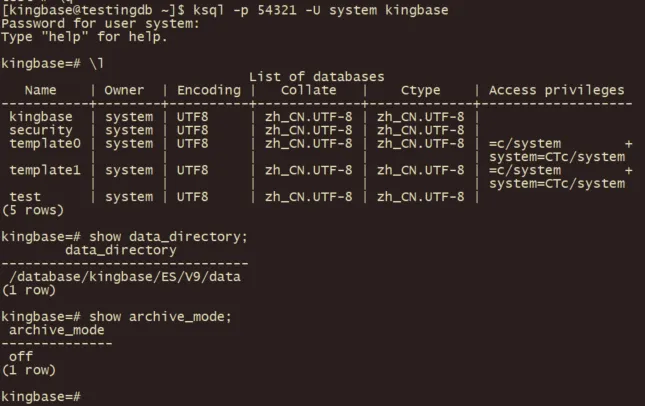The height and width of the screenshot is (406, 645).
Task: Click the Access privileges column header
Action: point(556,90)
